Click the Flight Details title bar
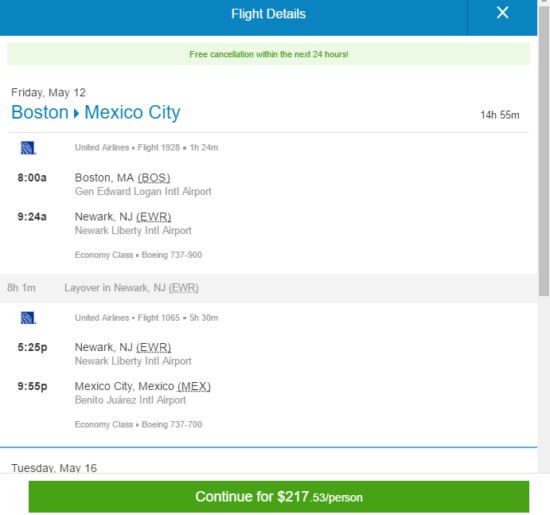Image resolution: width=550 pixels, height=515 pixels. click(x=268, y=14)
